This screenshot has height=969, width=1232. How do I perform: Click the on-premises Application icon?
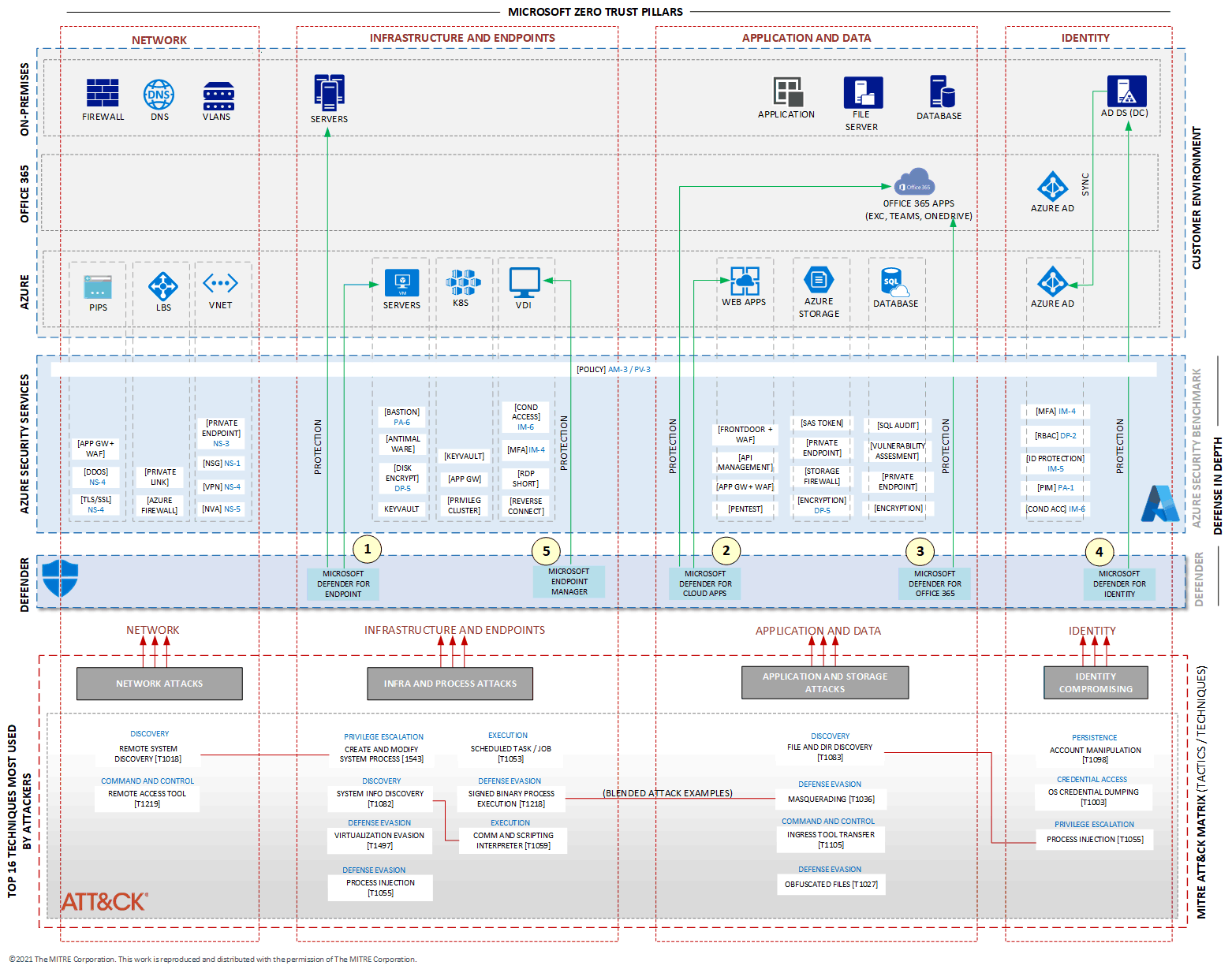pyautogui.click(x=787, y=91)
